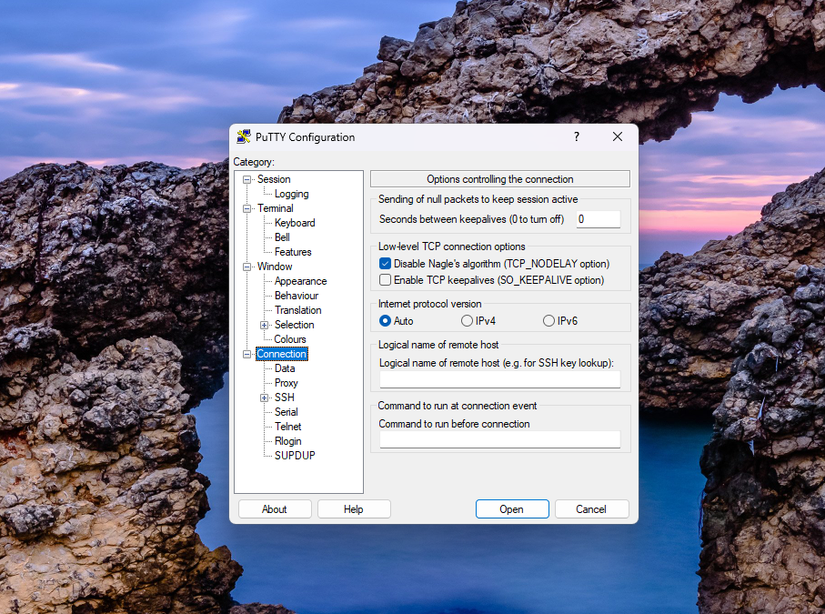Screen dimensions: 825x614
Task: Open the Behaviour category
Action: tap(296, 296)
